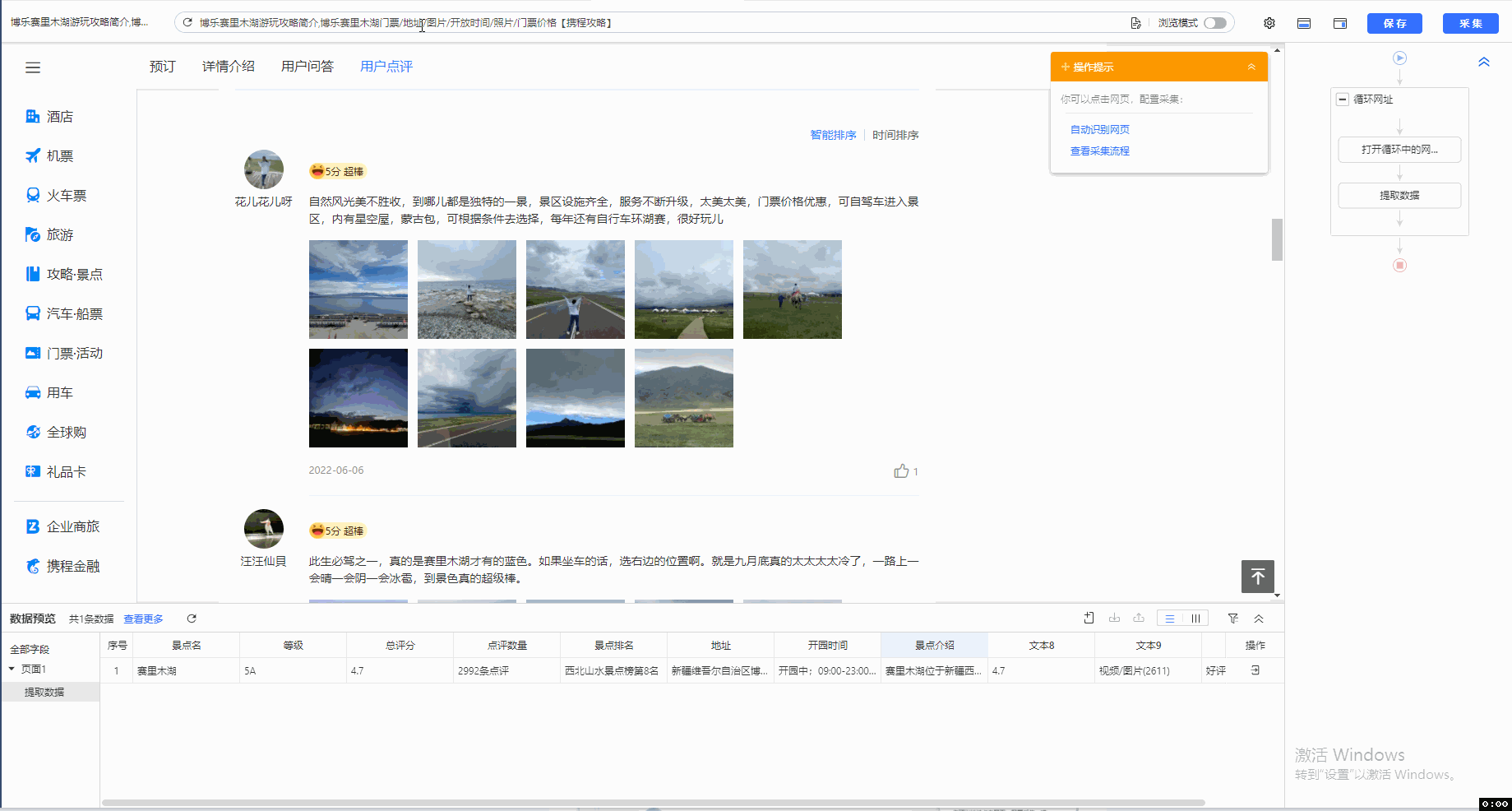Open review photo with horses on grassland
Image resolution: width=1512 pixels, height=811 pixels.
coord(684,398)
